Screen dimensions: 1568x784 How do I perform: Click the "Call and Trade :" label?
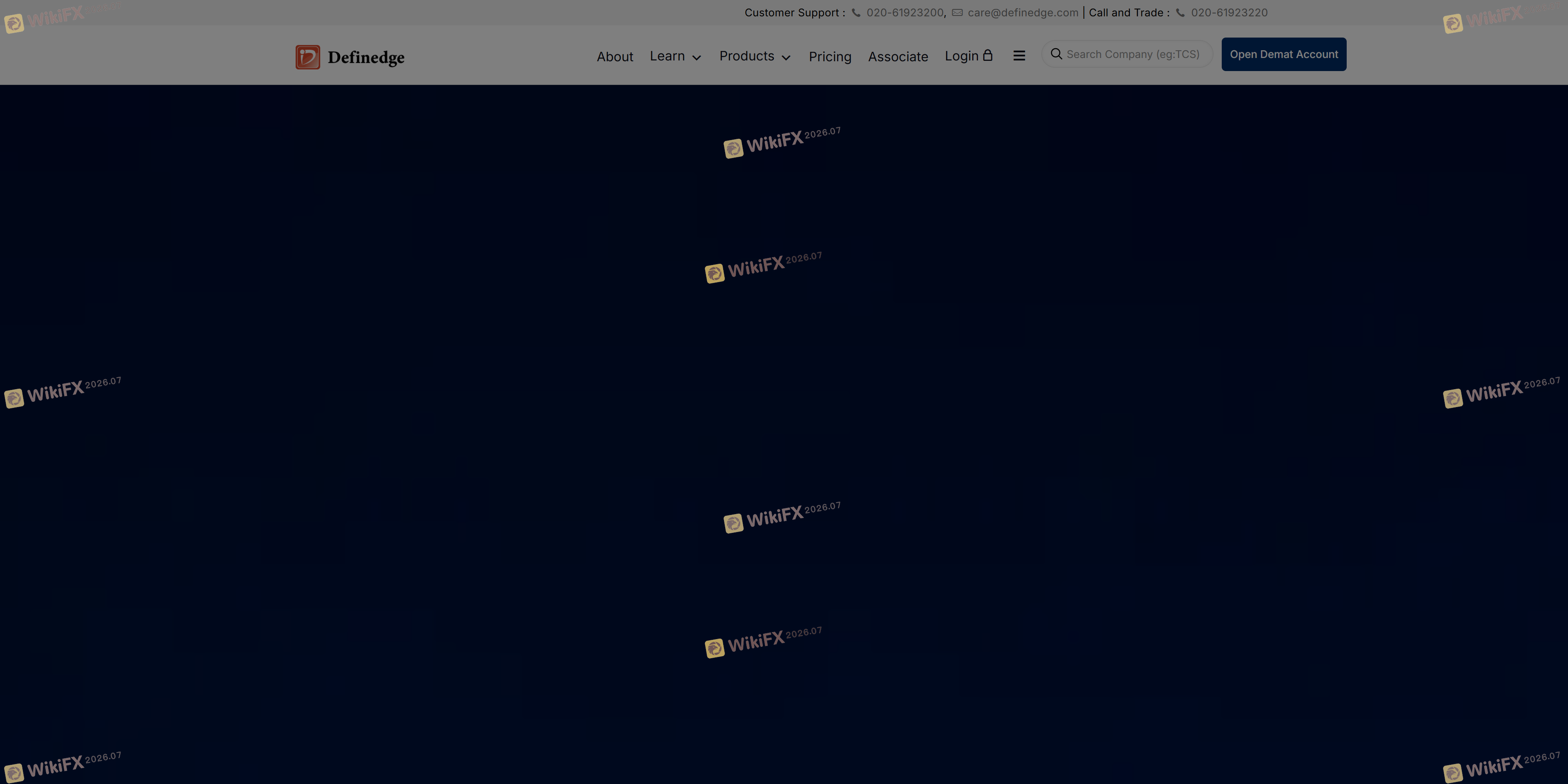point(1129,13)
